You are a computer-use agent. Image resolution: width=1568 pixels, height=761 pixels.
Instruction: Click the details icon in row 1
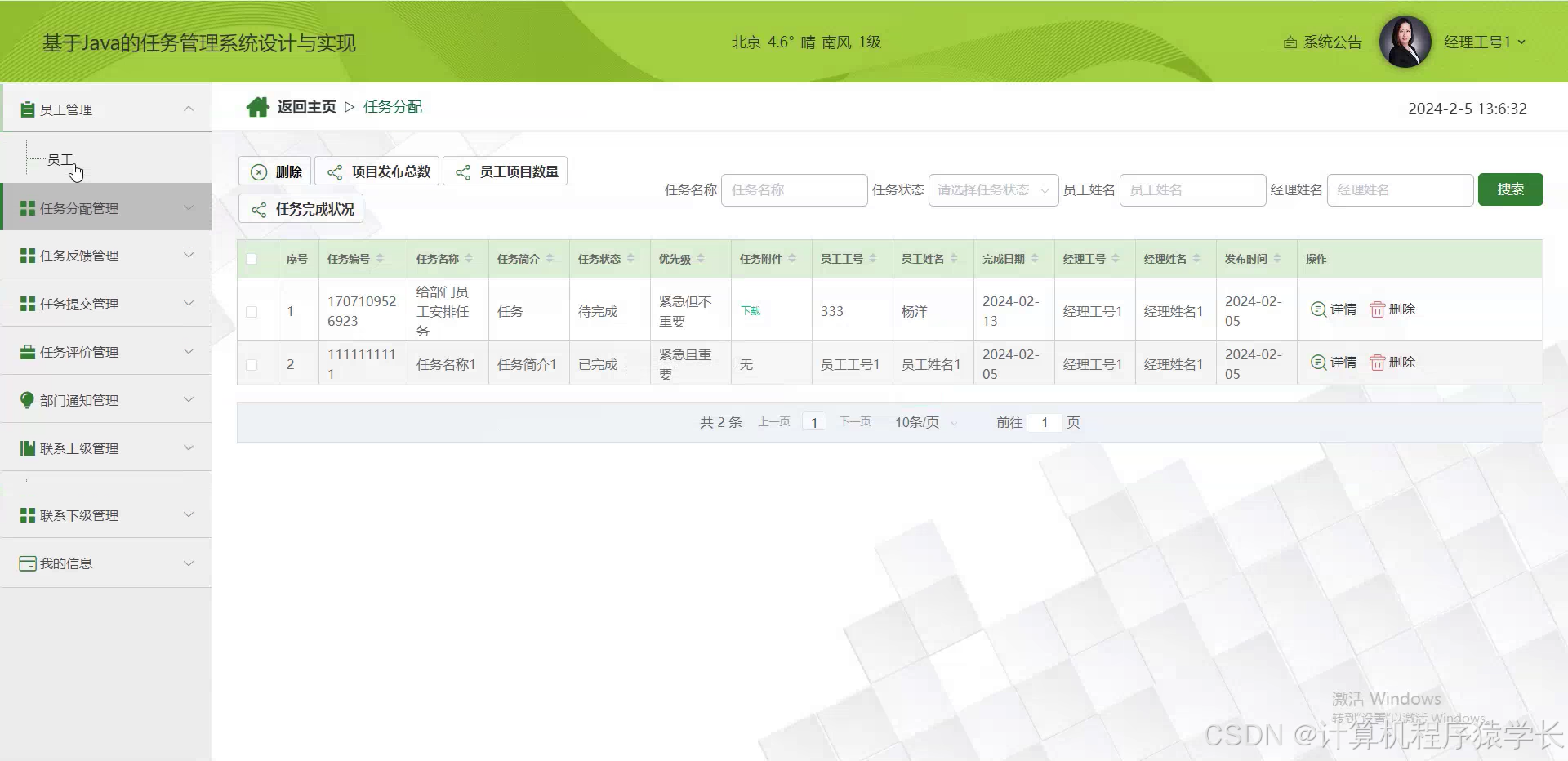[1318, 309]
